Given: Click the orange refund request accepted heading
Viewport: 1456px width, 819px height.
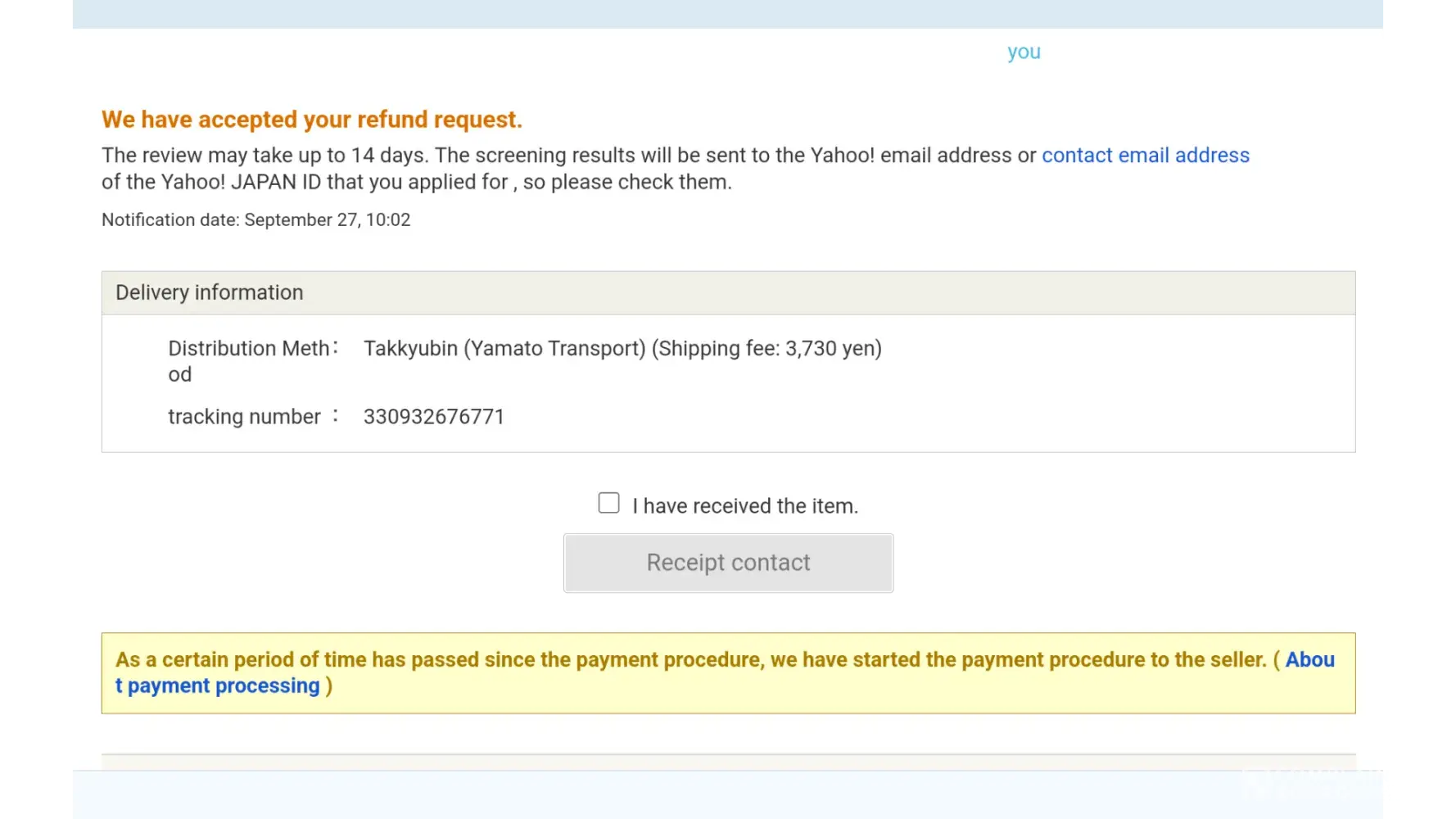Looking at the screenshot, I should (311, 120).
